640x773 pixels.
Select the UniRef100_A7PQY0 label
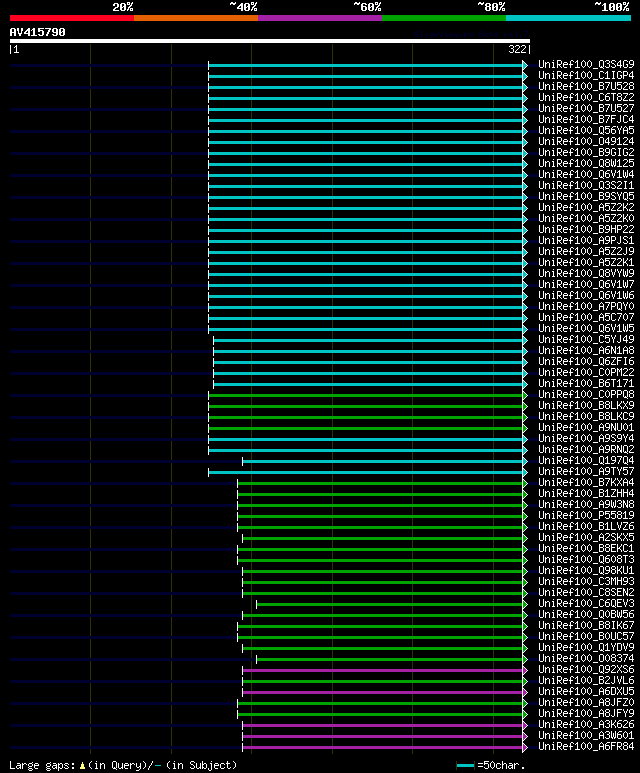(586, 306)
